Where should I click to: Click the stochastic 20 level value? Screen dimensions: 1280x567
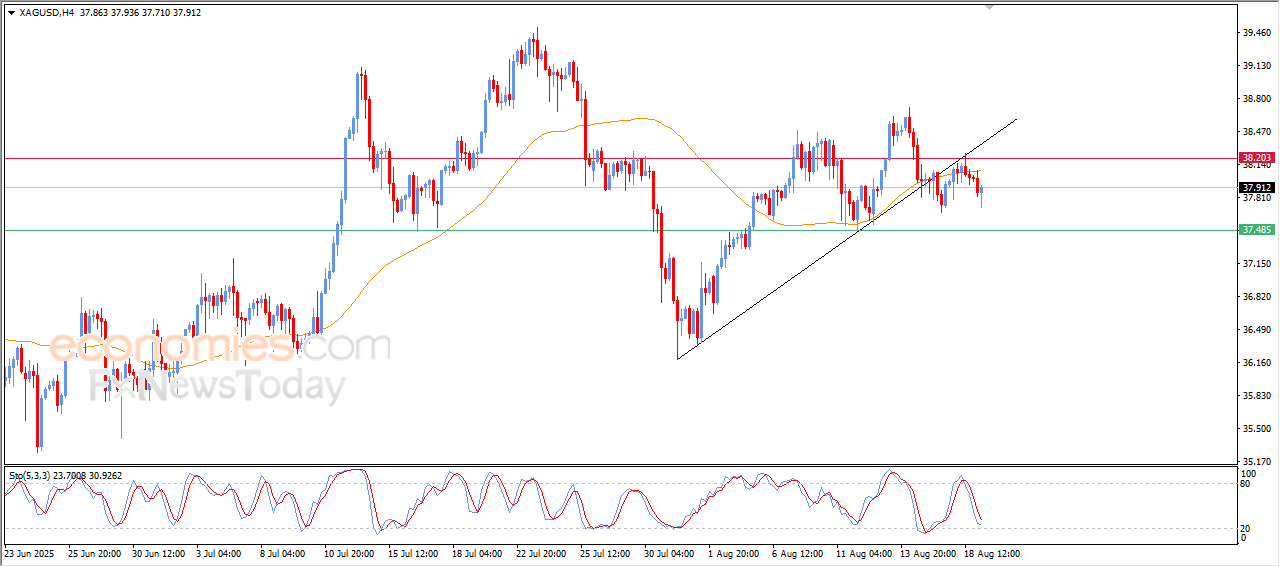(x=1246, y=528)
